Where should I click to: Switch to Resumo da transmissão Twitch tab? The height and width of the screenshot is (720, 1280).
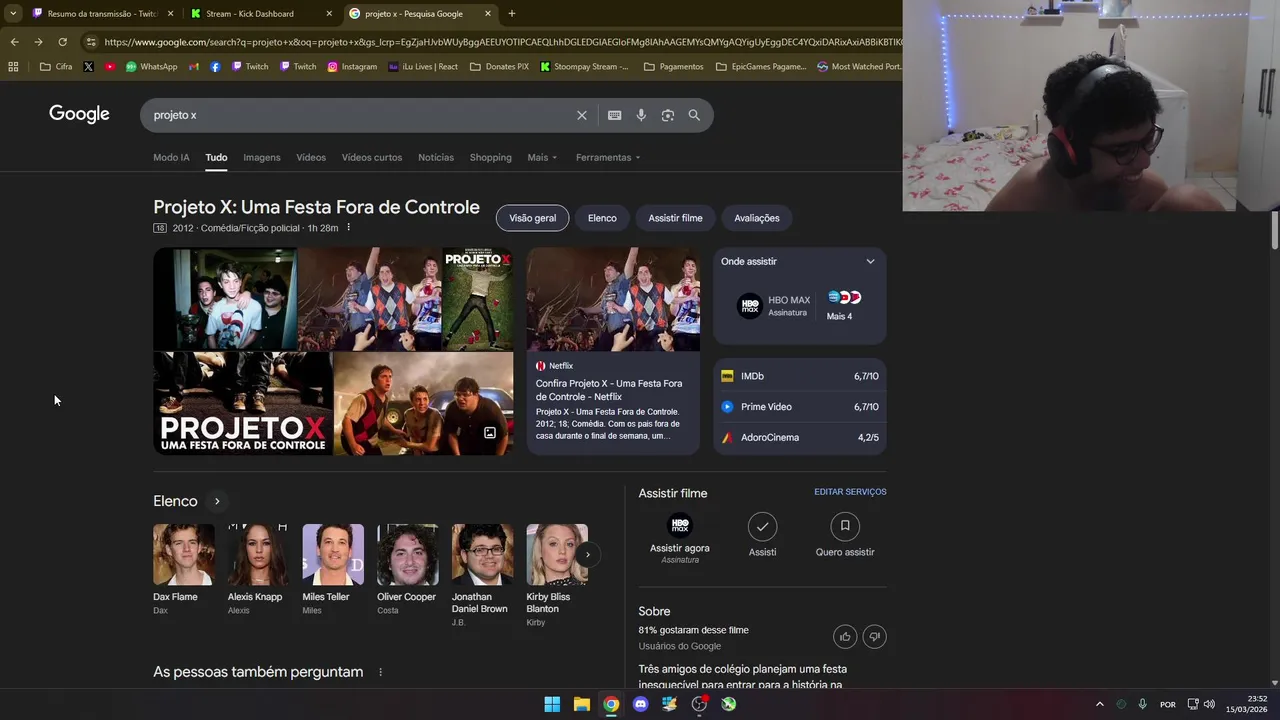(102, 14)
